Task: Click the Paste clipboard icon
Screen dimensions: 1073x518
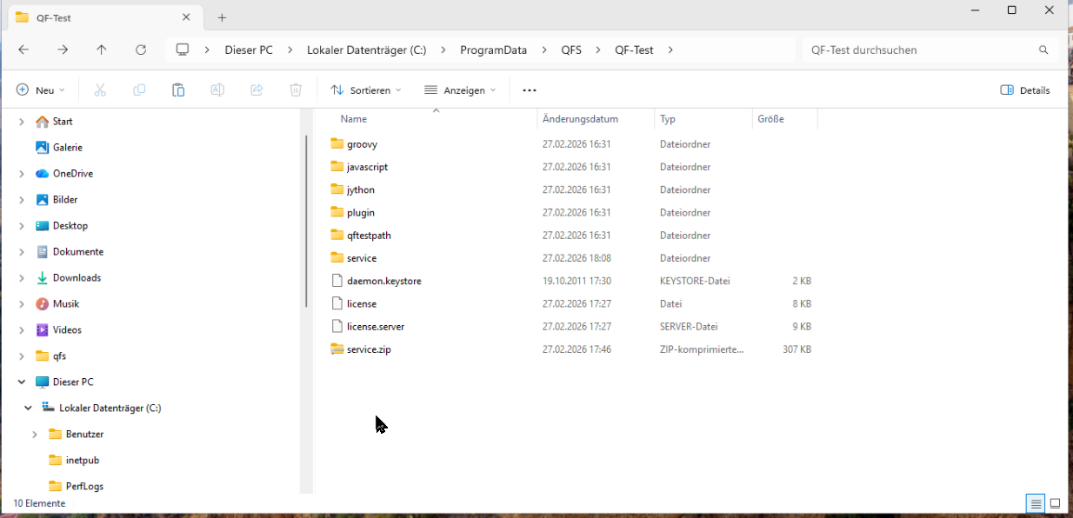Action: pyautogui.click(x=178, y=90)
